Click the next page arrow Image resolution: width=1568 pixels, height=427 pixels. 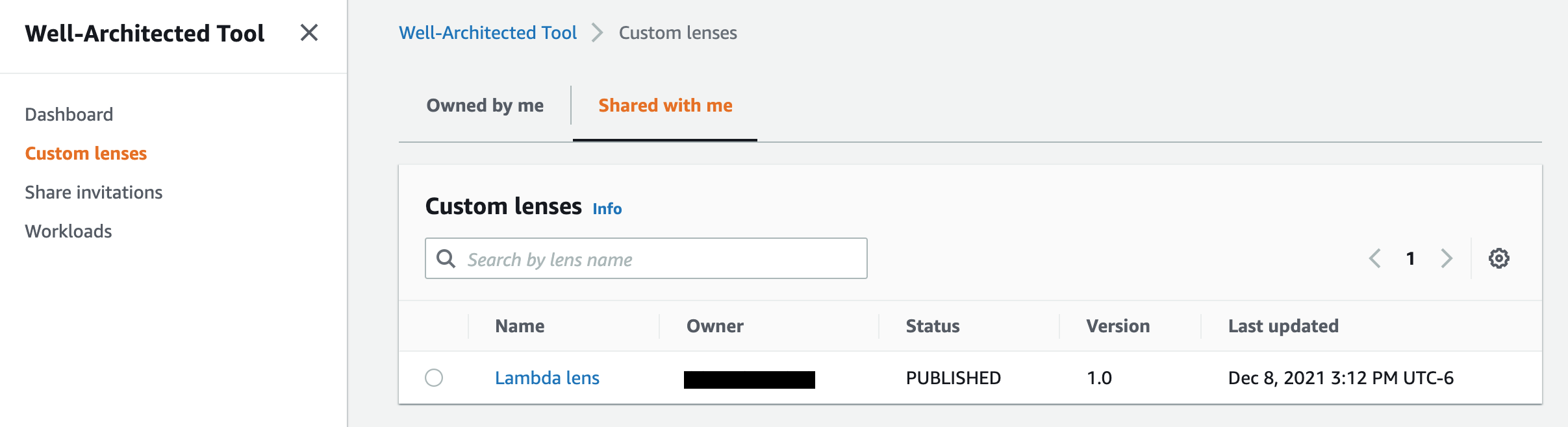click(1447, 258)
